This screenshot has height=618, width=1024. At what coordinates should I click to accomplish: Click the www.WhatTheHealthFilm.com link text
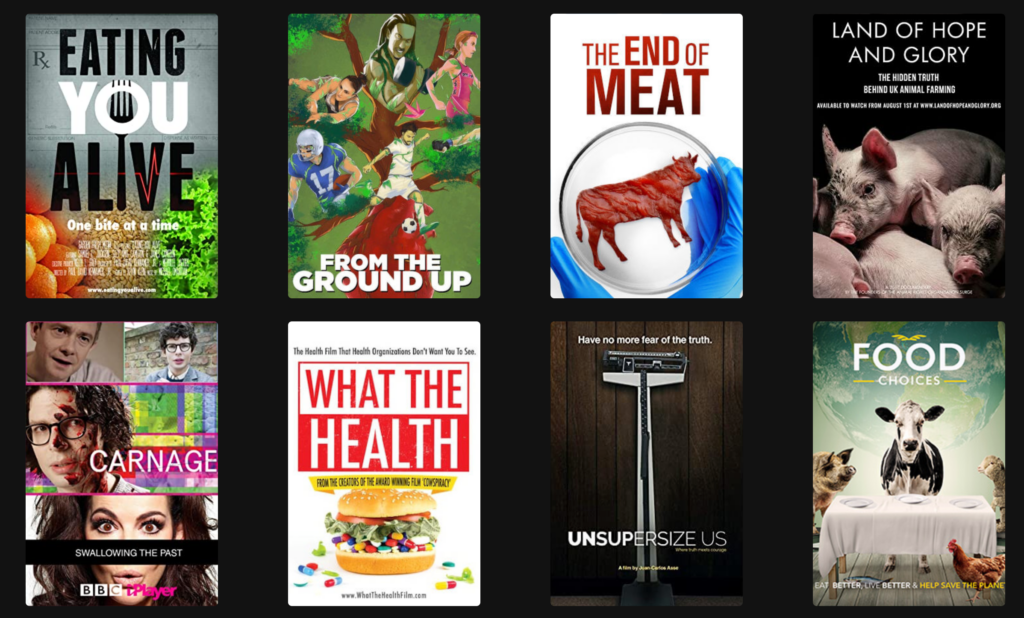pyautogui.click(x=383, y=595)
